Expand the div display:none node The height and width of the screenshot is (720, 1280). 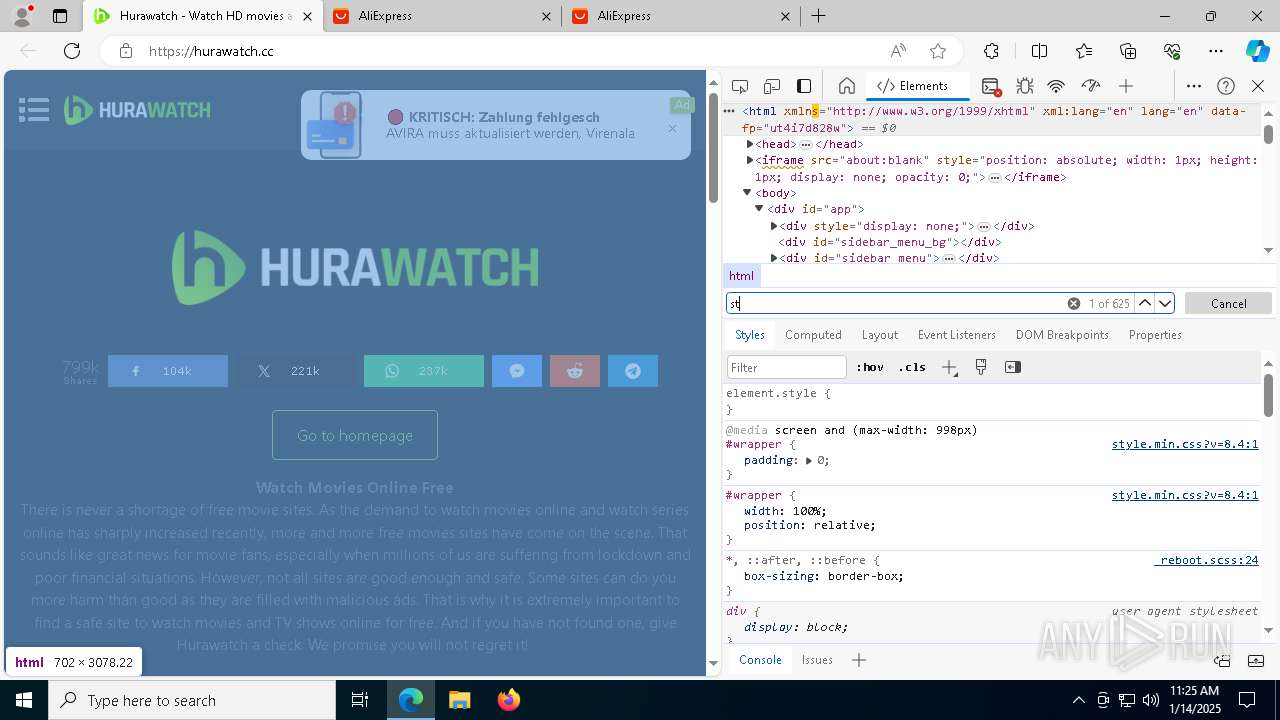[774, 226]
